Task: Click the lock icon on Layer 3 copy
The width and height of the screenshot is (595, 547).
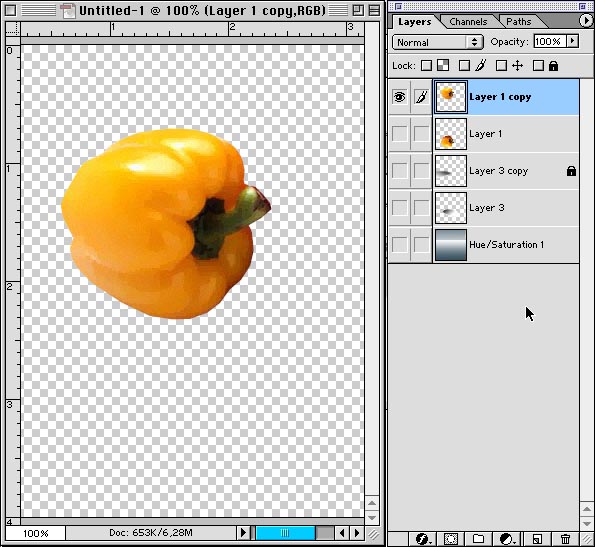Action: [x=571, y=171]
